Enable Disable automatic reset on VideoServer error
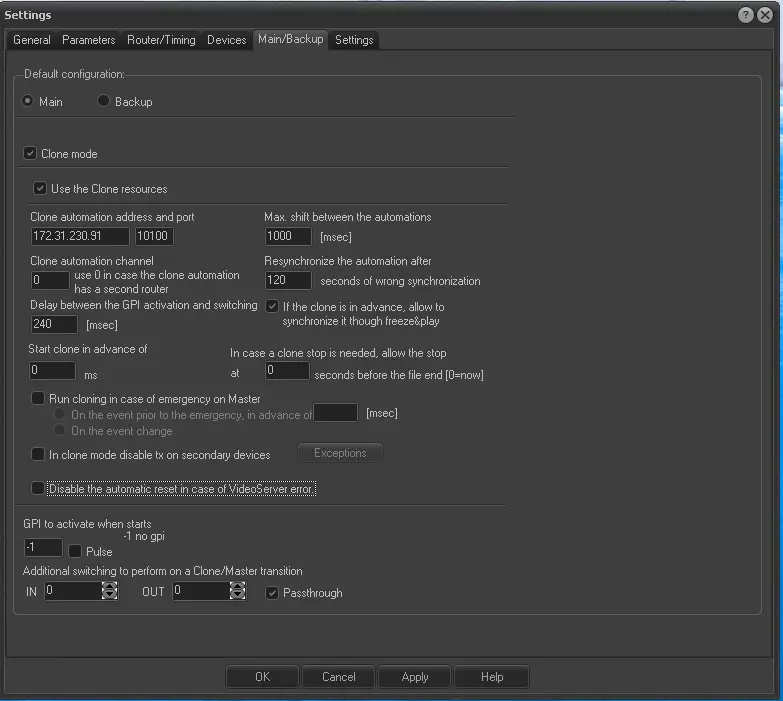This screenshot has width=783, height=701. pos(38,489)
